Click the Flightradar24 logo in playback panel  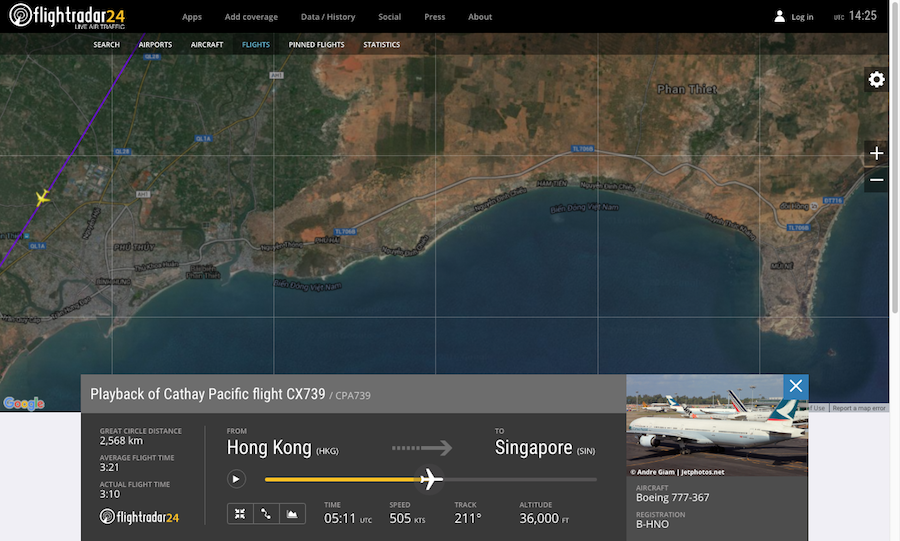(139, 517)
